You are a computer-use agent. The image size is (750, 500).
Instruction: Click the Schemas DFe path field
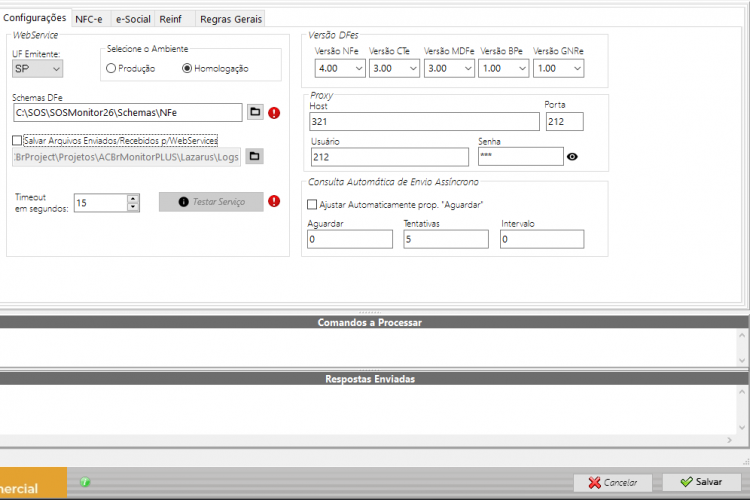pos(128,112)
